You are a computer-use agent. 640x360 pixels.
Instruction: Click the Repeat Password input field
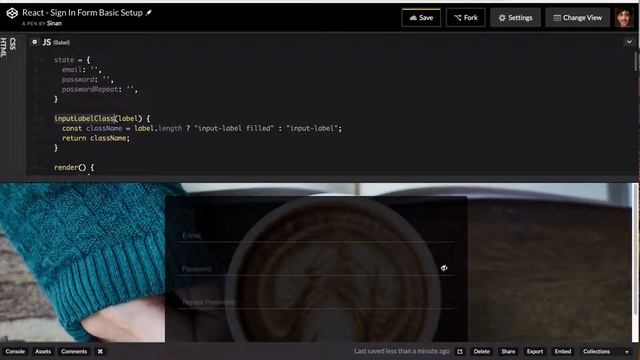(315, 302)
